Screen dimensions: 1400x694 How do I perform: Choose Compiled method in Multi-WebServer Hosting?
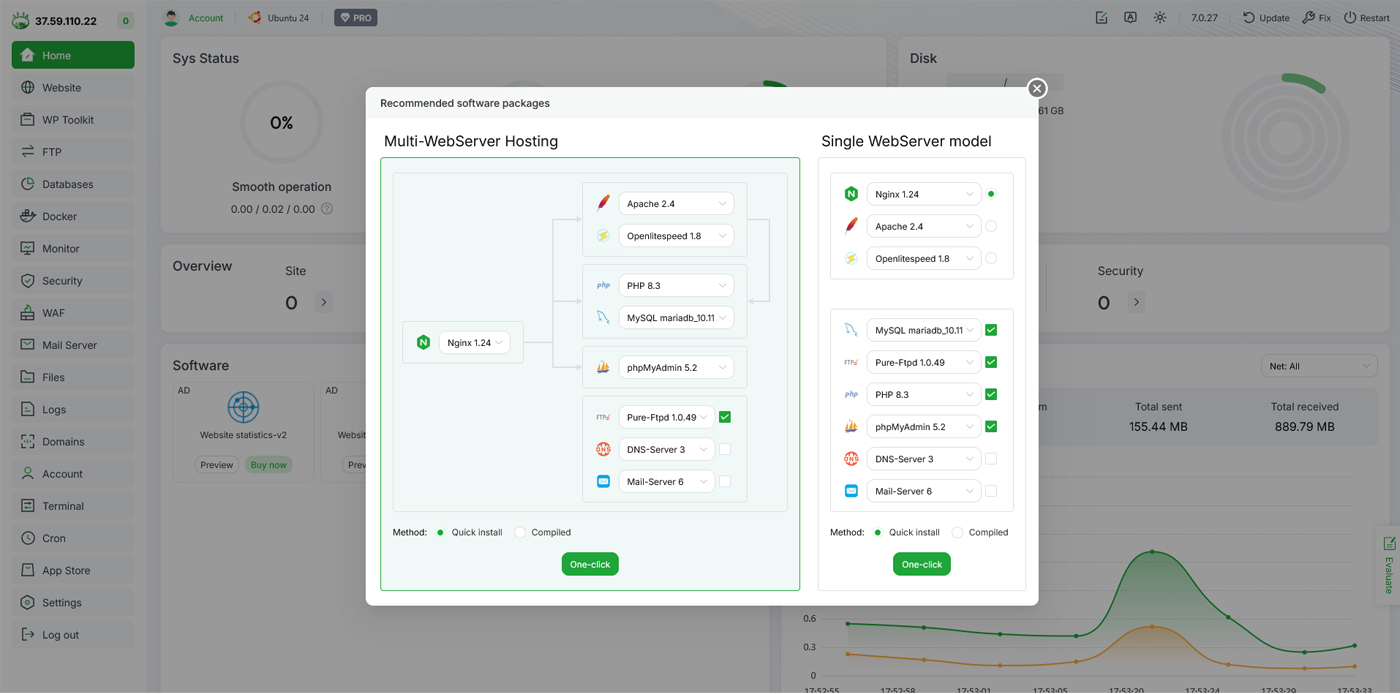pos(520,533)
